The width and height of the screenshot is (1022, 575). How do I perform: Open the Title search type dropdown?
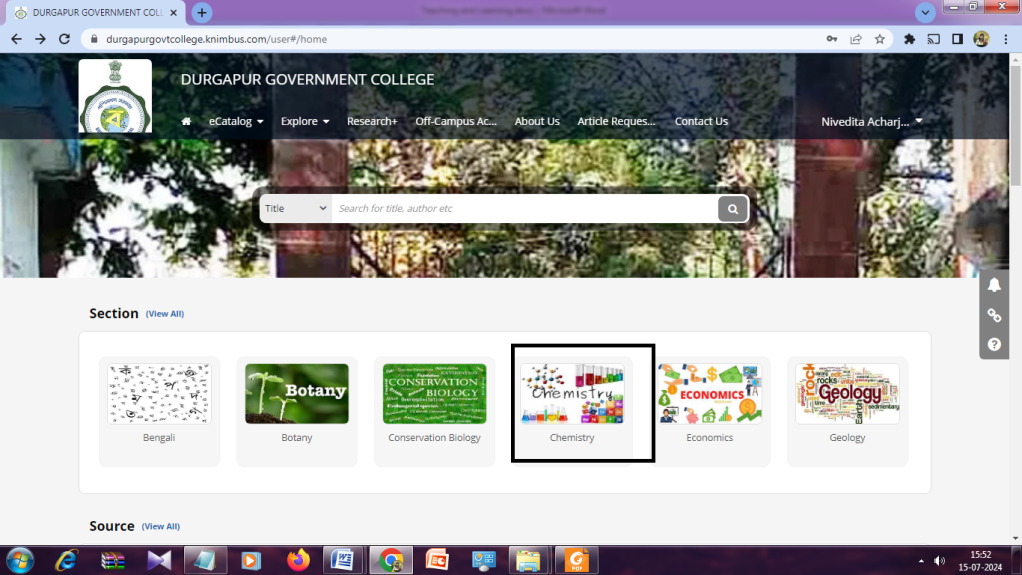tap(296, 209)
